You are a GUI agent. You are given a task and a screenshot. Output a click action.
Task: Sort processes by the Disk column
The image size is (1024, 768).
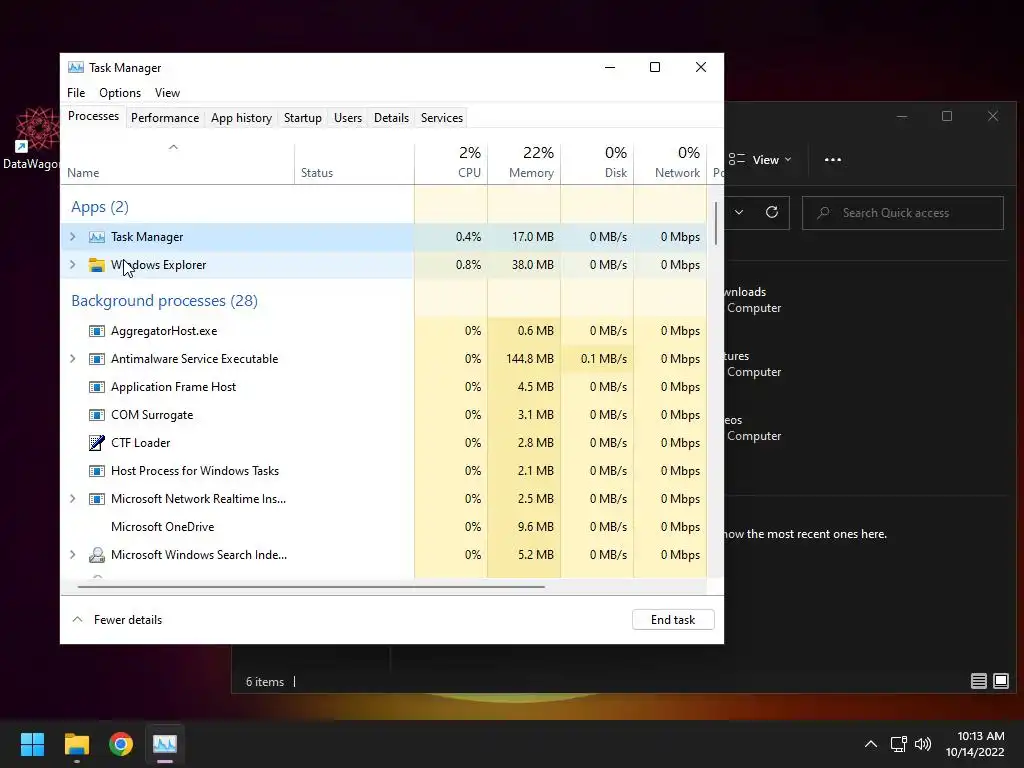pos(598,163)
